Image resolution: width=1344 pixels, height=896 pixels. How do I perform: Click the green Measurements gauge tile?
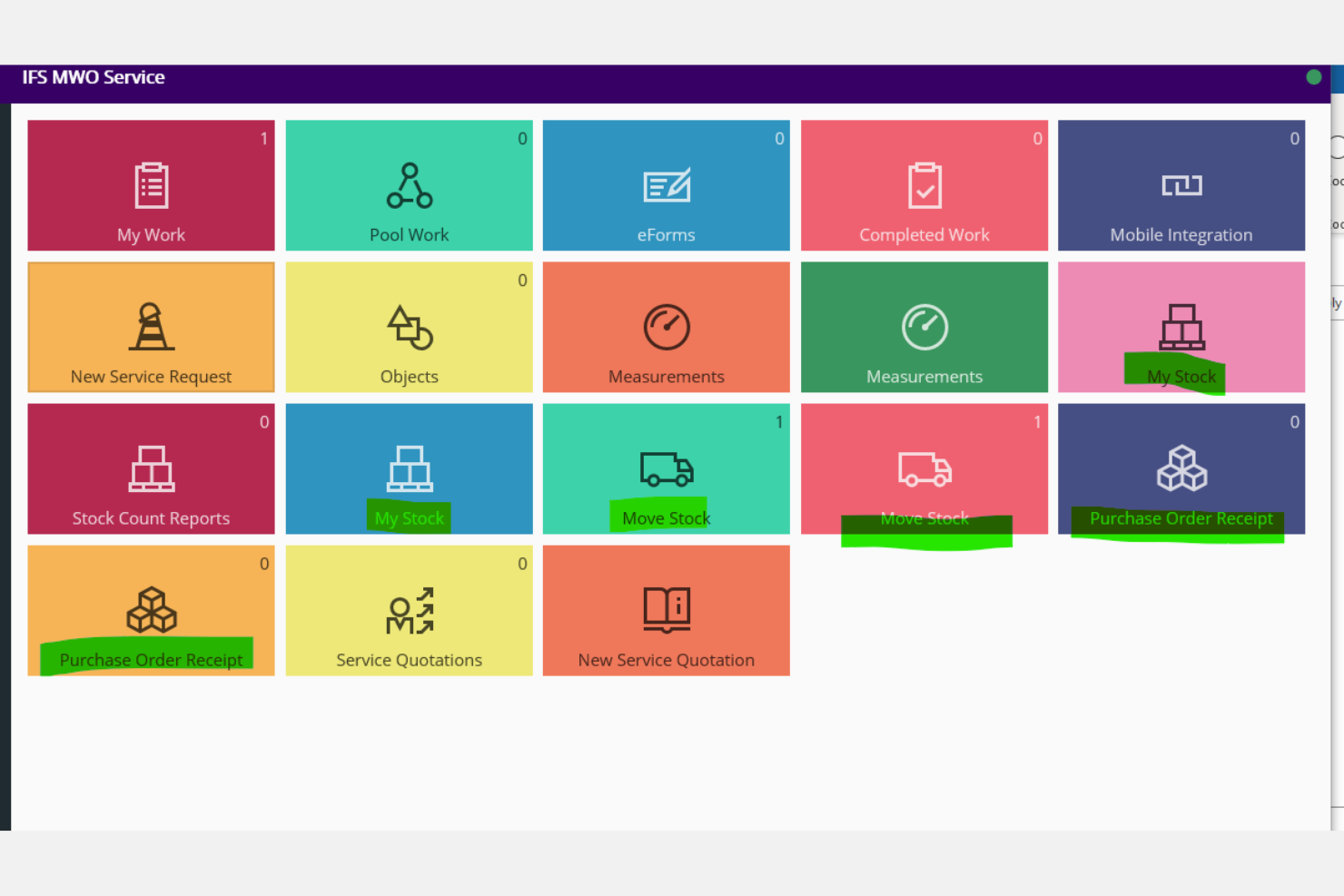(924, 328)
